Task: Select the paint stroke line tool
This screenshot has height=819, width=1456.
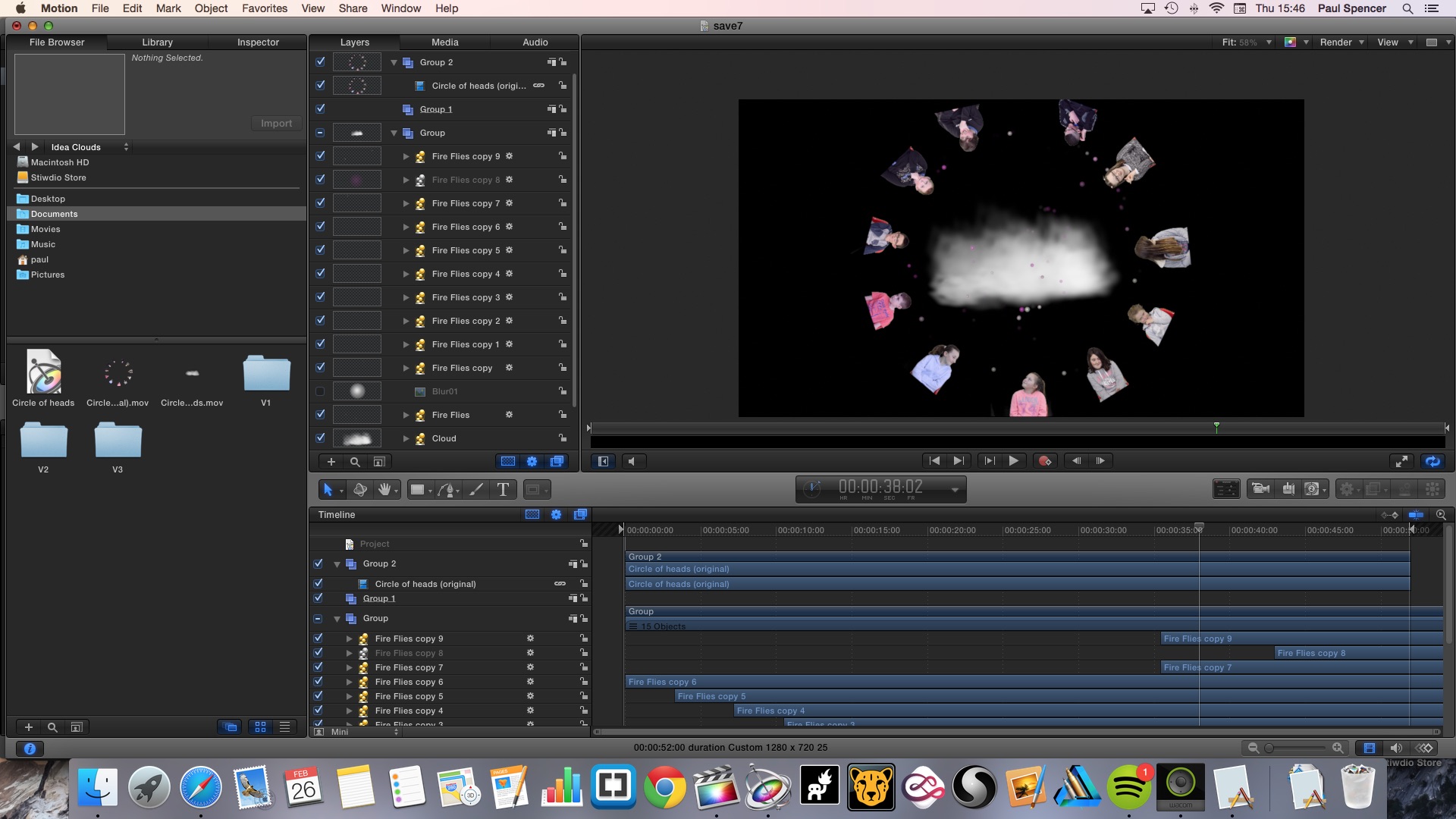Action: click(476, 490)
